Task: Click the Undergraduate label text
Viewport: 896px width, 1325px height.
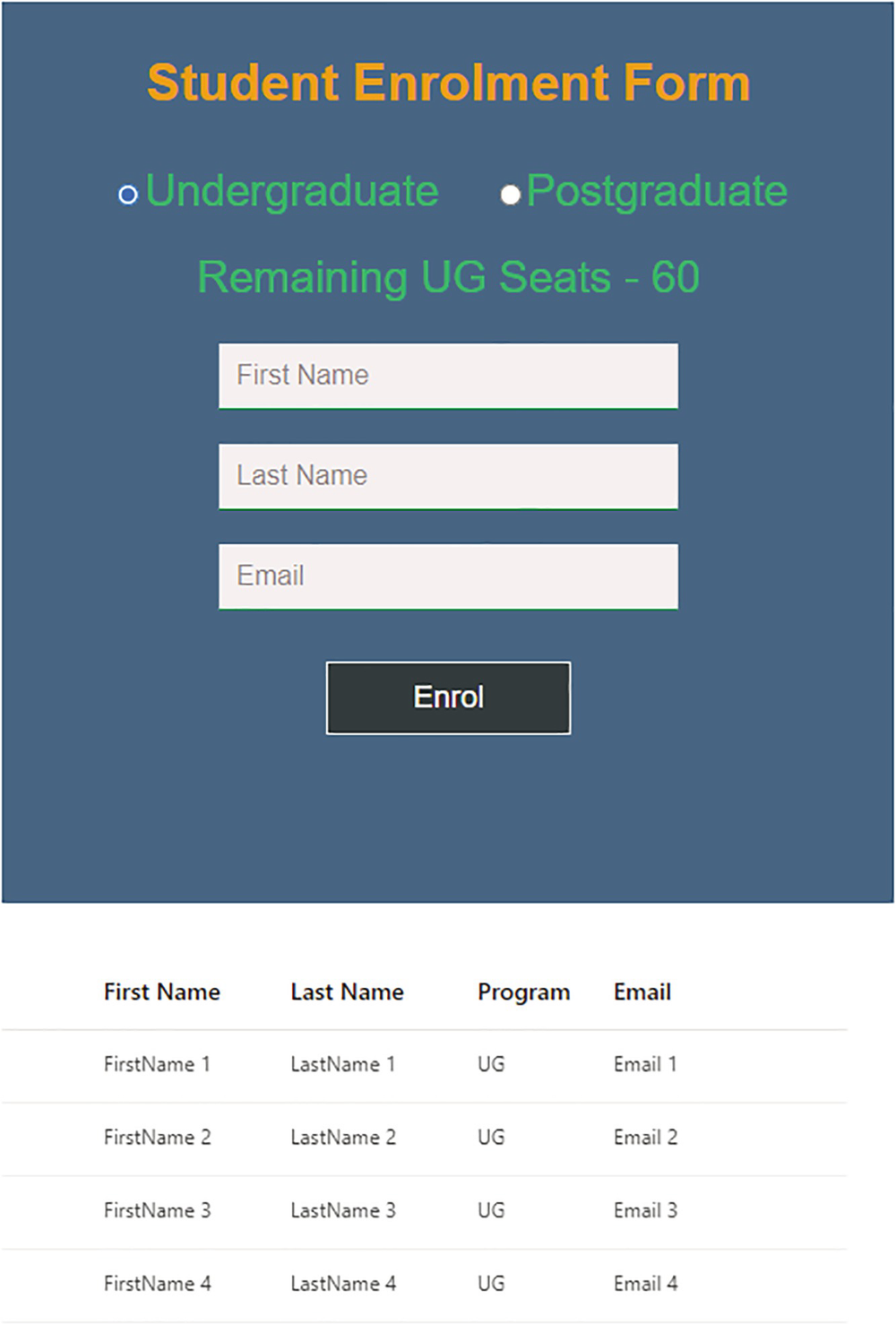Action: (x=292, y=192)
